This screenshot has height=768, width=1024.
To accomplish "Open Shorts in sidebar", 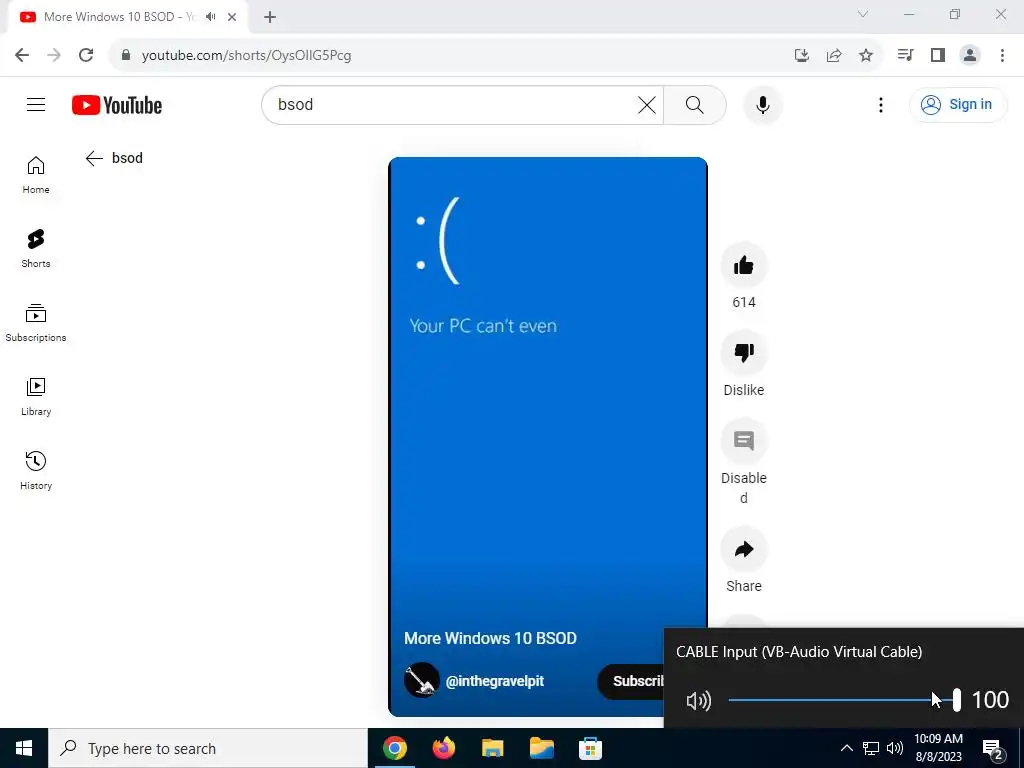I will coord(36,249).
